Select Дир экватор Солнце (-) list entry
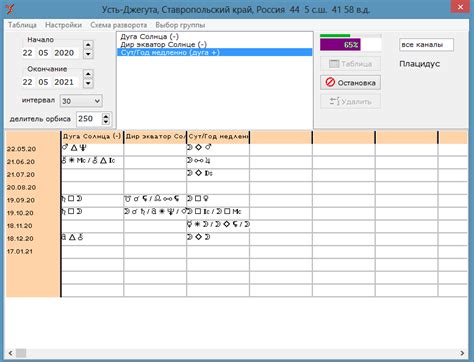474x362 pixels. pyautogui.click(x=163, y=44)
